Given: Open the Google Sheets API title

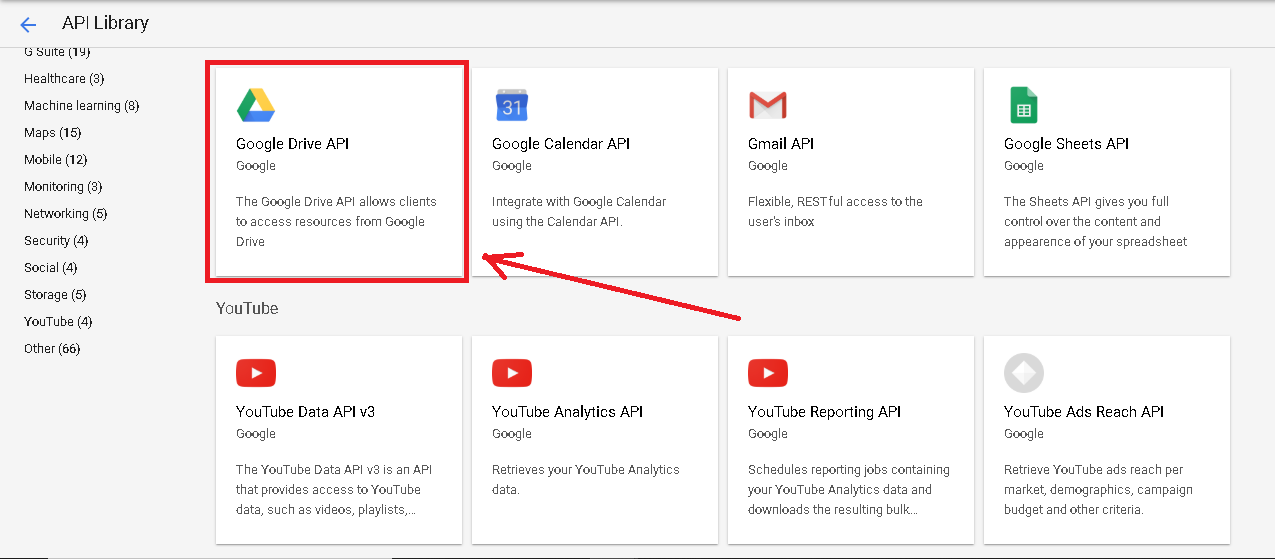Looking at the screenshot, I should pyautogui.click(x=1066, y=144).
